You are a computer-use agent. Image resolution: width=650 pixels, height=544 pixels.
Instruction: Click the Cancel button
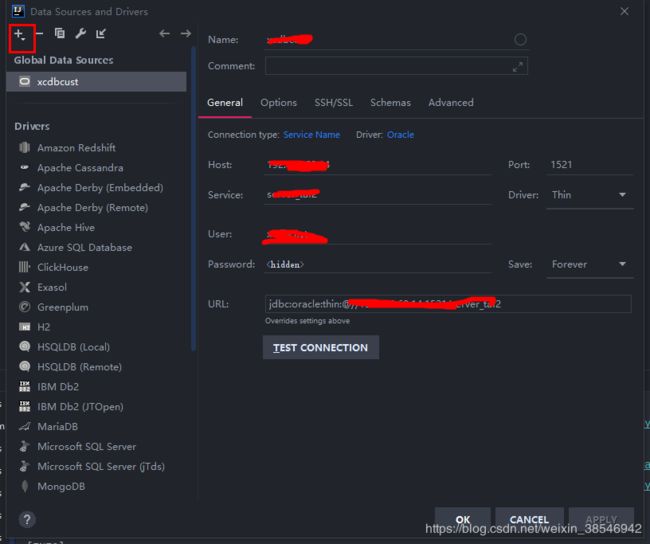(x=529, y=519)
